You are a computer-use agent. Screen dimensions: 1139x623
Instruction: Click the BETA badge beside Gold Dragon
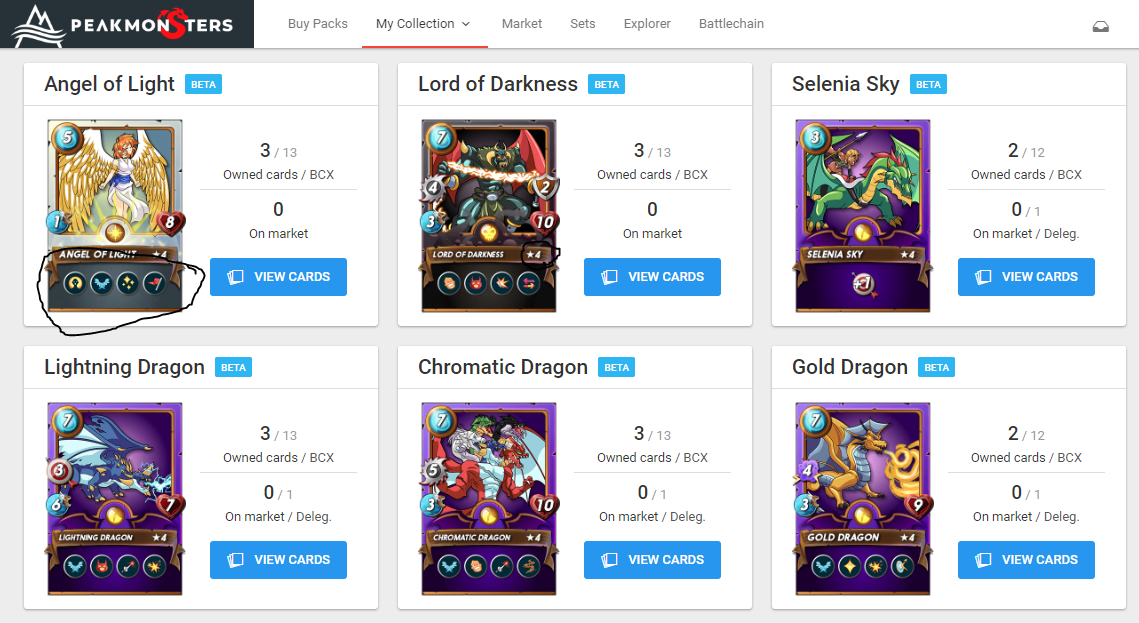coord(936,367)
